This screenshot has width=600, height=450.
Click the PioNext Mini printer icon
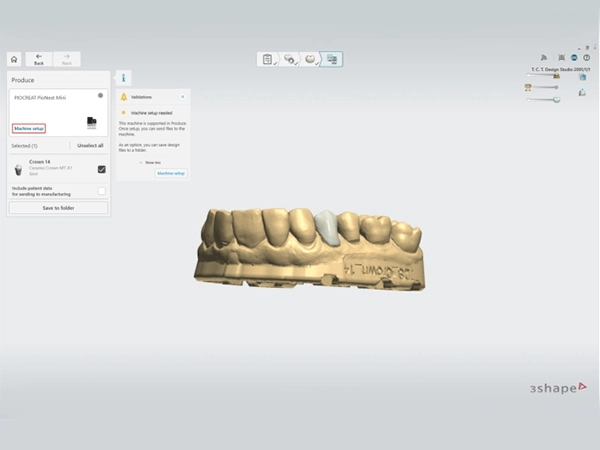pos(92,122)
